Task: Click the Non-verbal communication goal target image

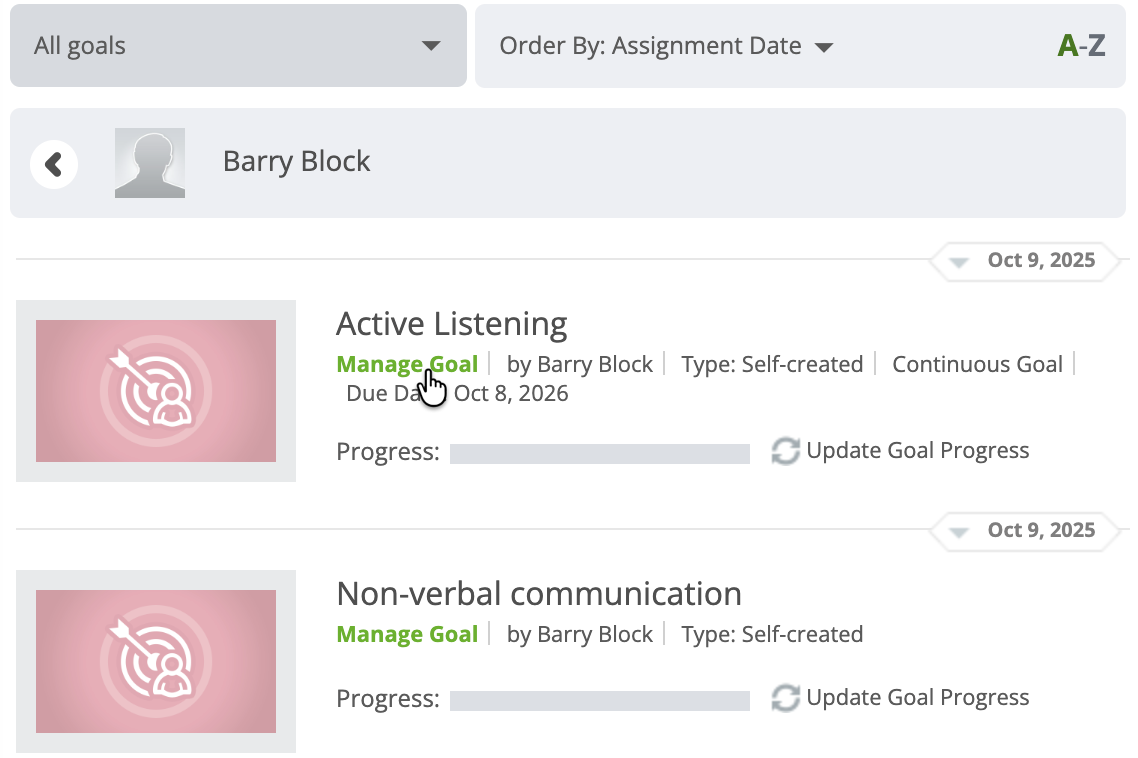Action: coord(156,661)
